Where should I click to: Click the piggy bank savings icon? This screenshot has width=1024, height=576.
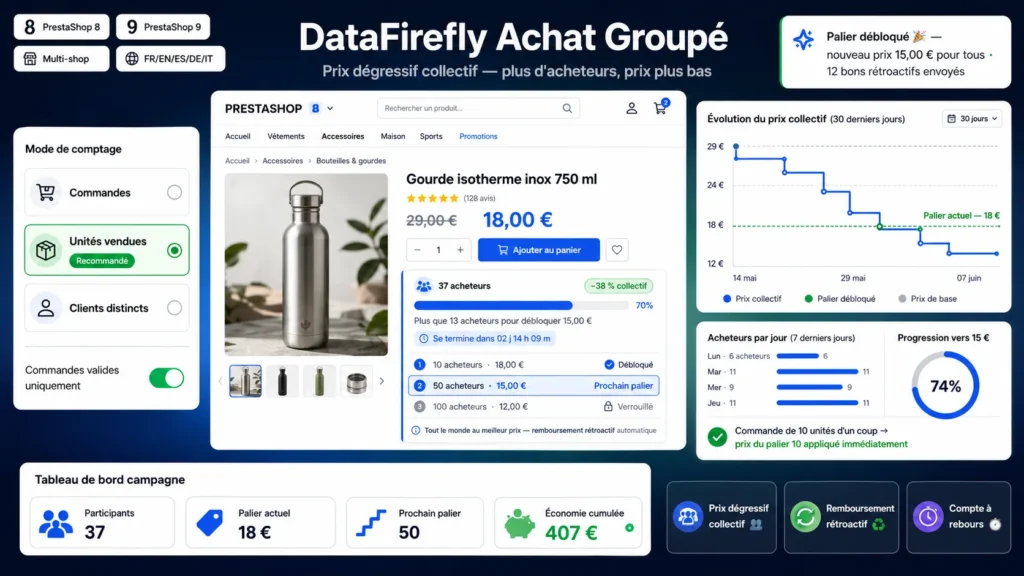coord(520,523)
